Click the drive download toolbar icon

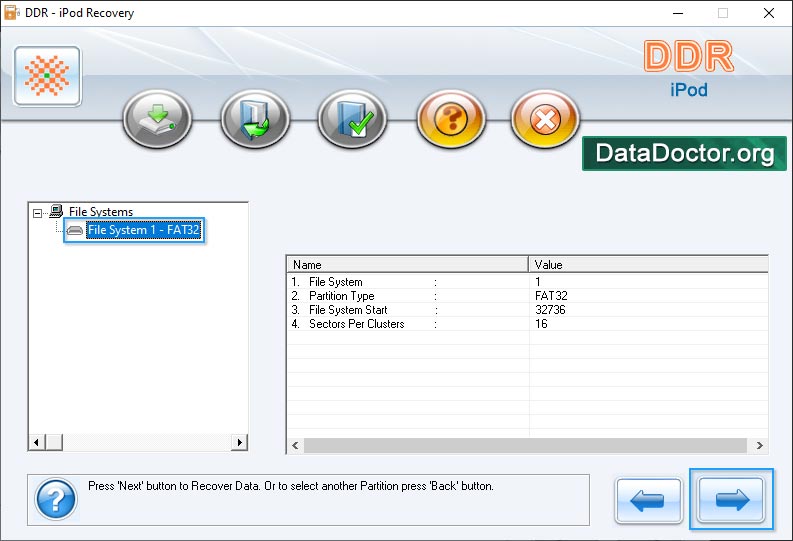tap(157, 119)
